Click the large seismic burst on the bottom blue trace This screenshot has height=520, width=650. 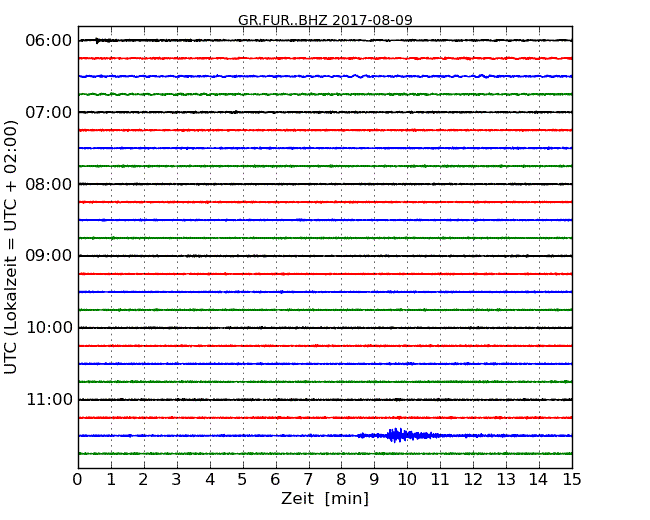(398, 435)
